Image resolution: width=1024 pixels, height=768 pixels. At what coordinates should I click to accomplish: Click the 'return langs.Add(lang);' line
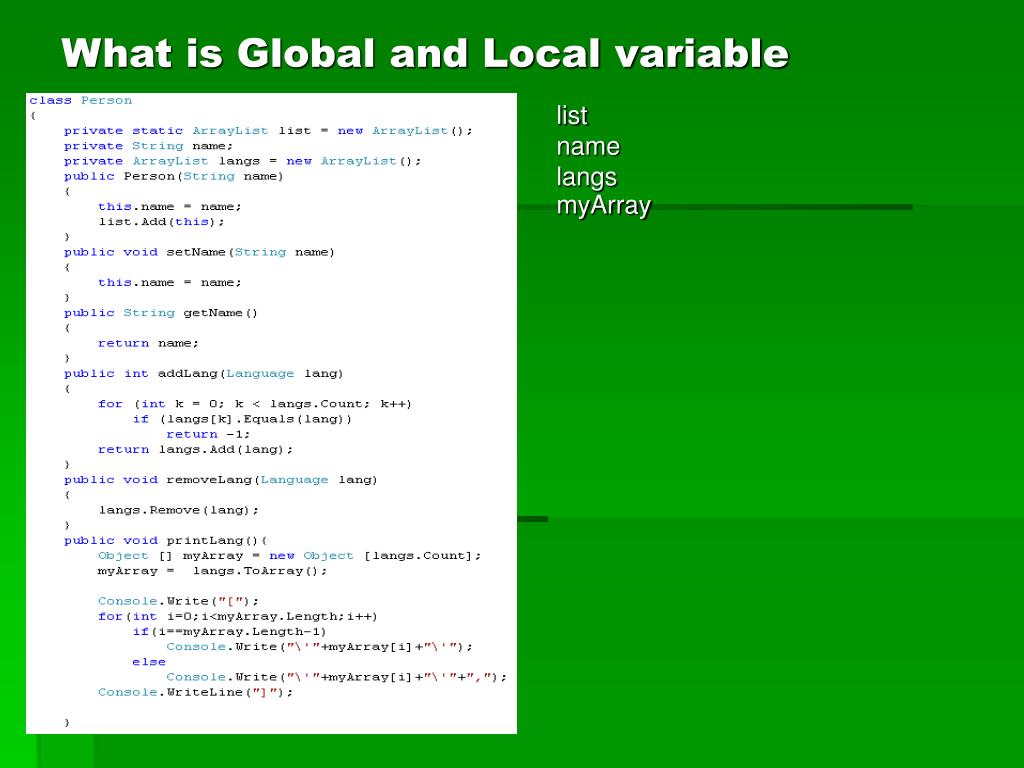click(x=195, y=449)
